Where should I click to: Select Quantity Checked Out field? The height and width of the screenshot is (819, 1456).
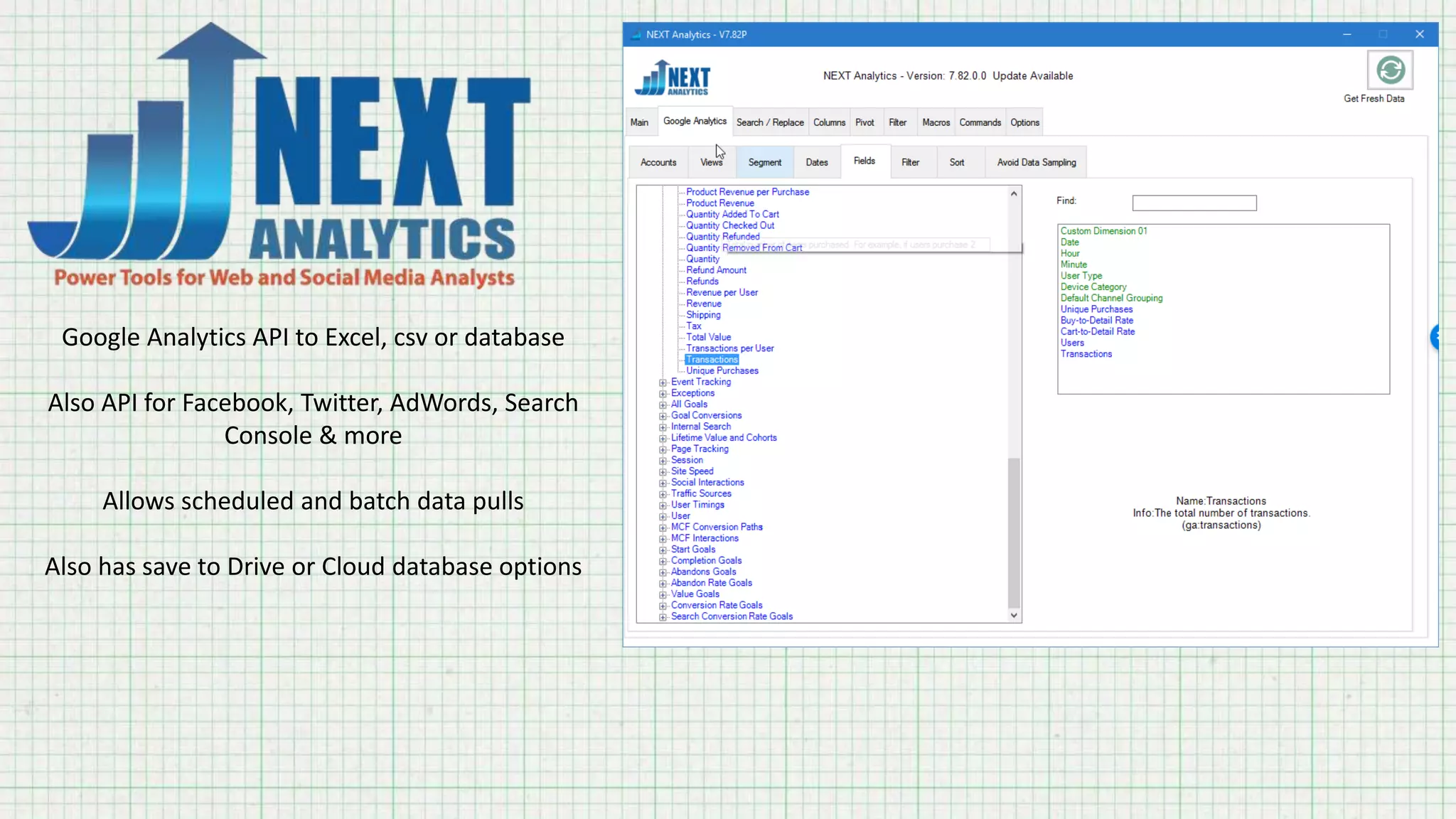(730, 225)
